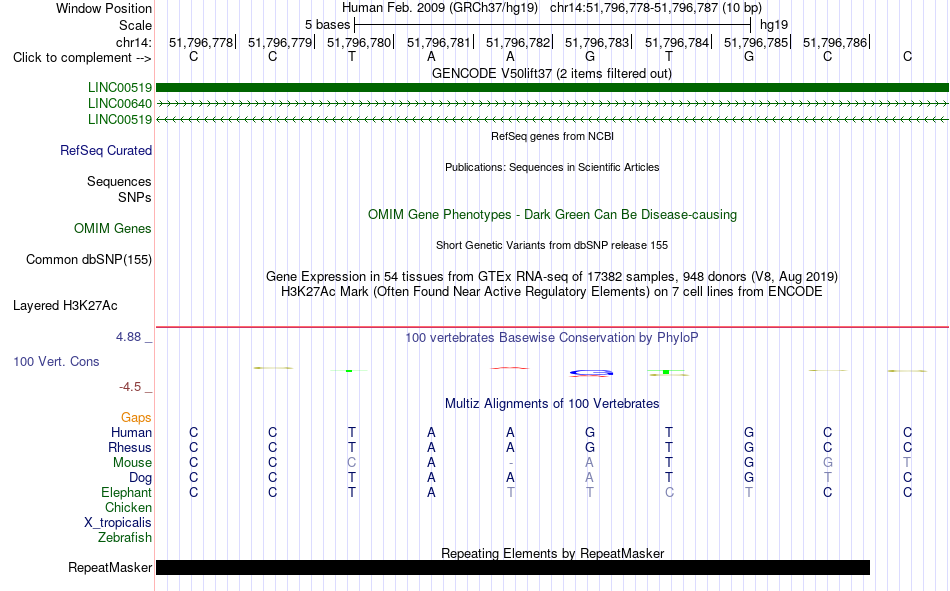Open 'Short Genetic Variants from dbSNP' title
The width and height of the screenshot is (950, 591).
click(552, 245)
